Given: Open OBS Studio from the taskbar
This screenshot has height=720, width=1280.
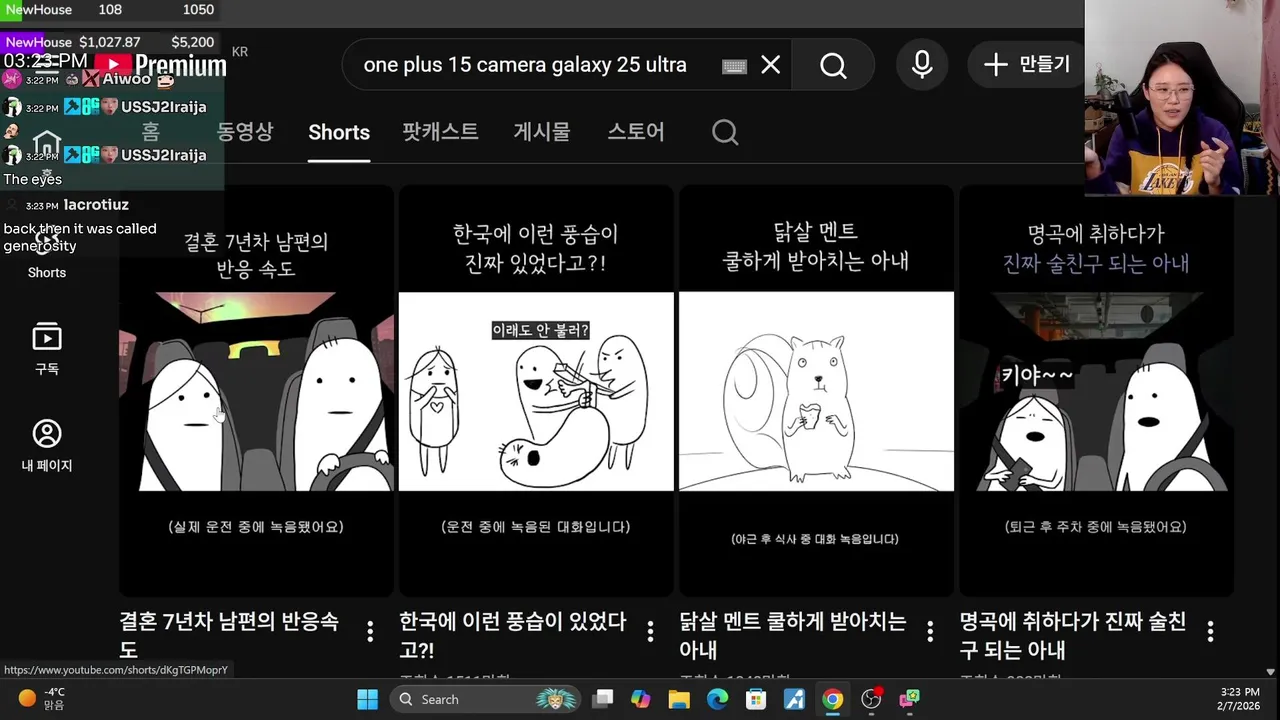Looking at the screenshot, I should point(871,699).
